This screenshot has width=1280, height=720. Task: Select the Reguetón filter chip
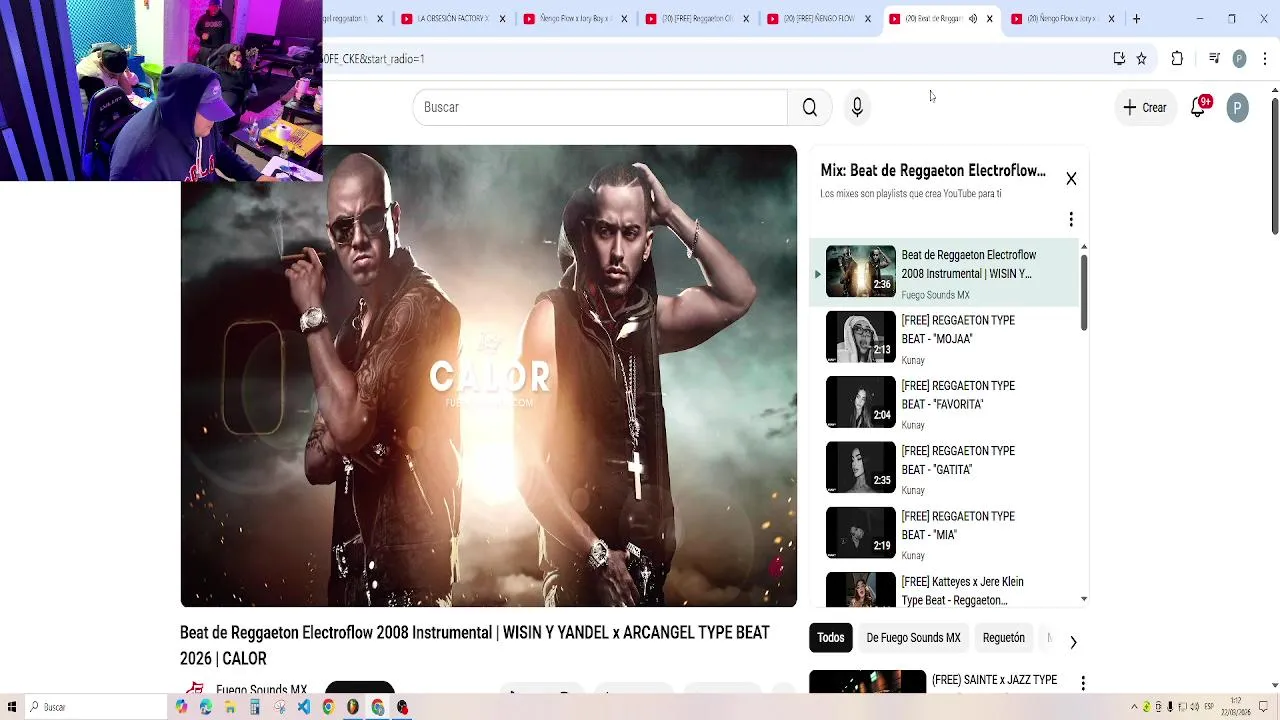pyautogui.click(x=1003, y=638)
